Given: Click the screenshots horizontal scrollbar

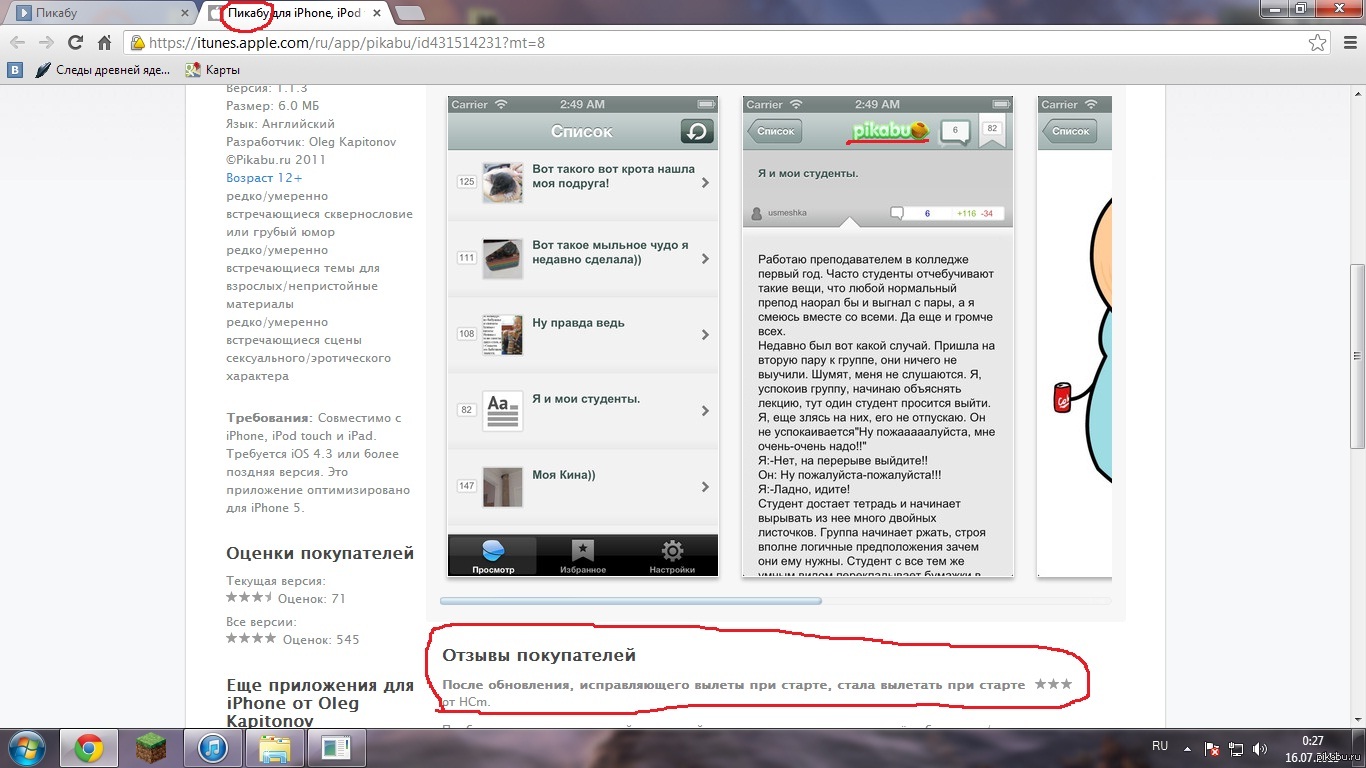Looking at the screenshot, I should [631, 601].
